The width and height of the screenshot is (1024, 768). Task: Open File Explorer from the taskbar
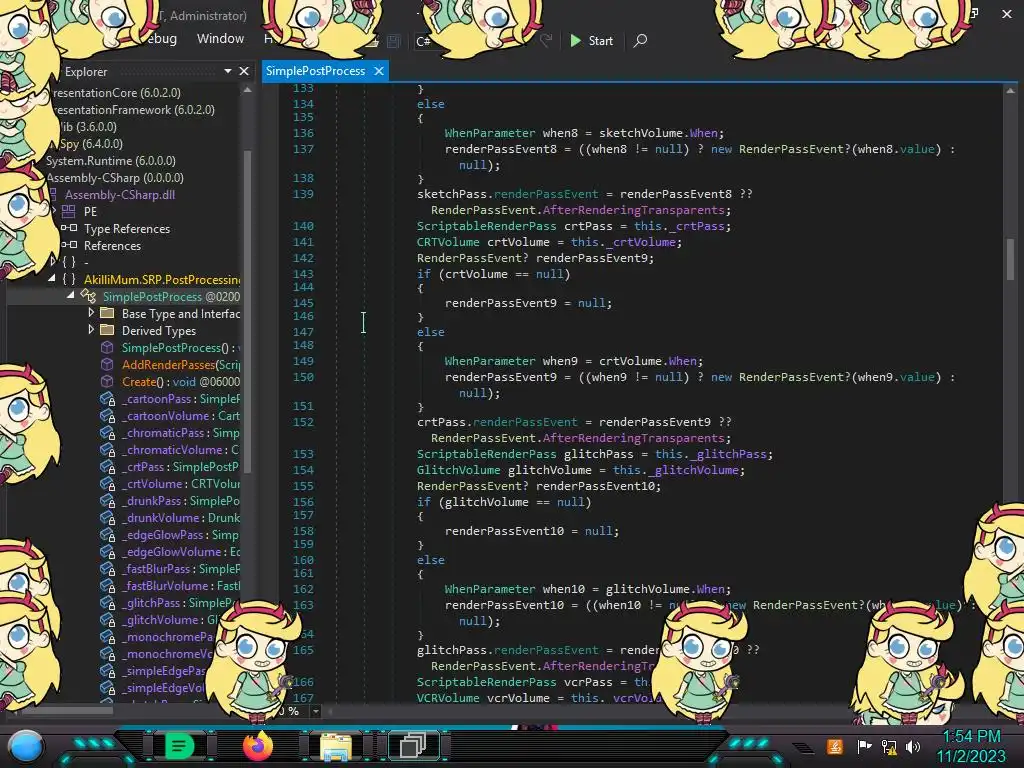(336, 746)
